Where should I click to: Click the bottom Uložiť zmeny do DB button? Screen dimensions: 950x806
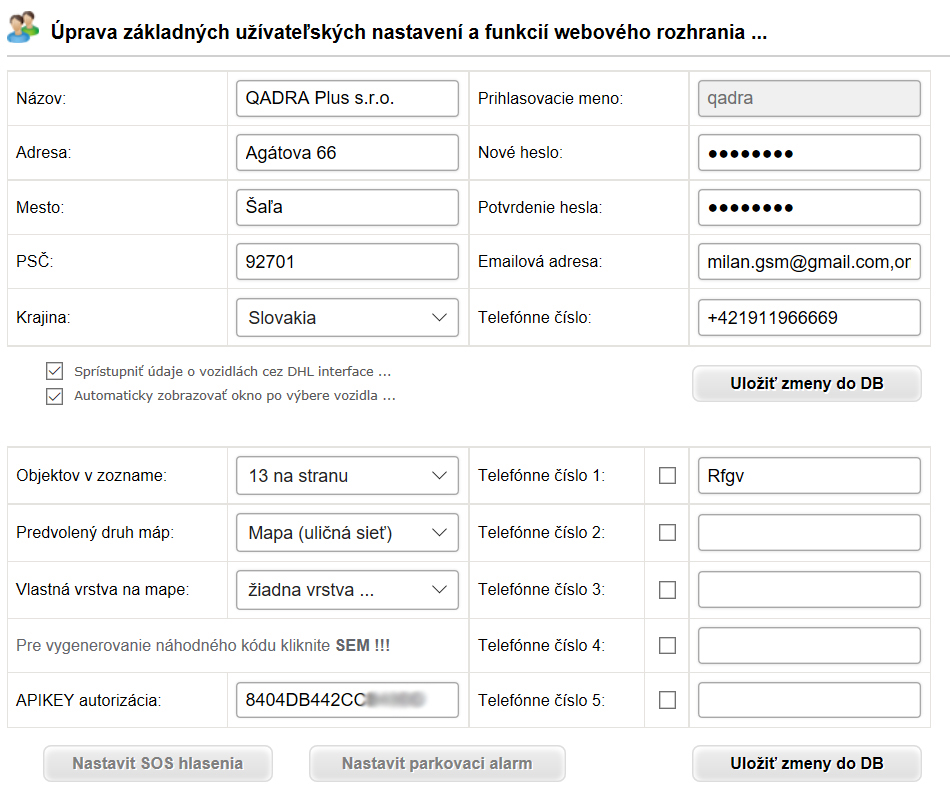click(x=806, y=764)
